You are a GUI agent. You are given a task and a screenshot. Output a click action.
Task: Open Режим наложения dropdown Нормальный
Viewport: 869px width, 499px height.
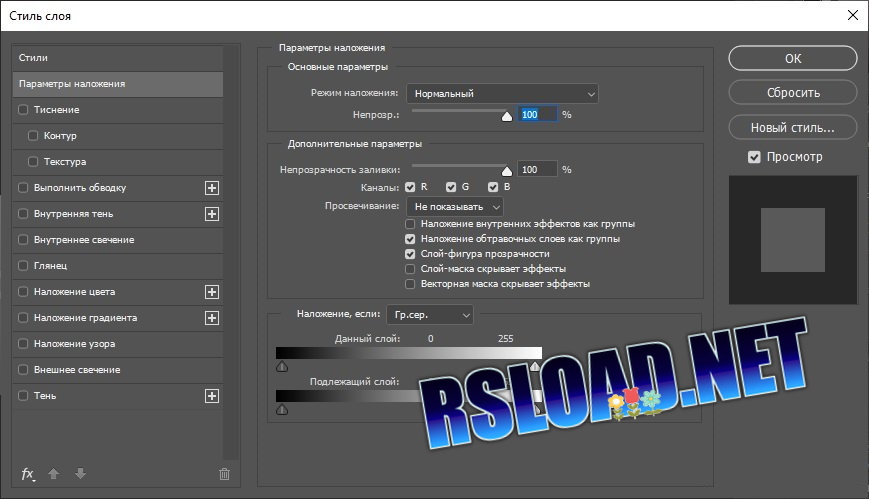503,94
